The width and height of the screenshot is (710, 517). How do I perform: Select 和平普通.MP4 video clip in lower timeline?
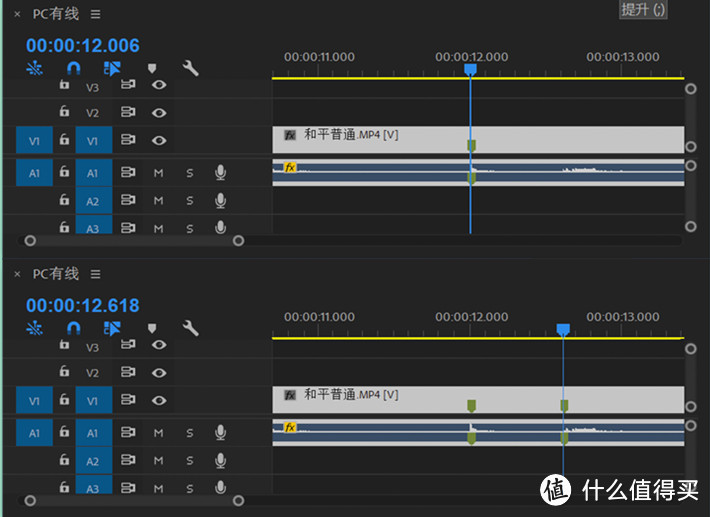tap(478, 400)
